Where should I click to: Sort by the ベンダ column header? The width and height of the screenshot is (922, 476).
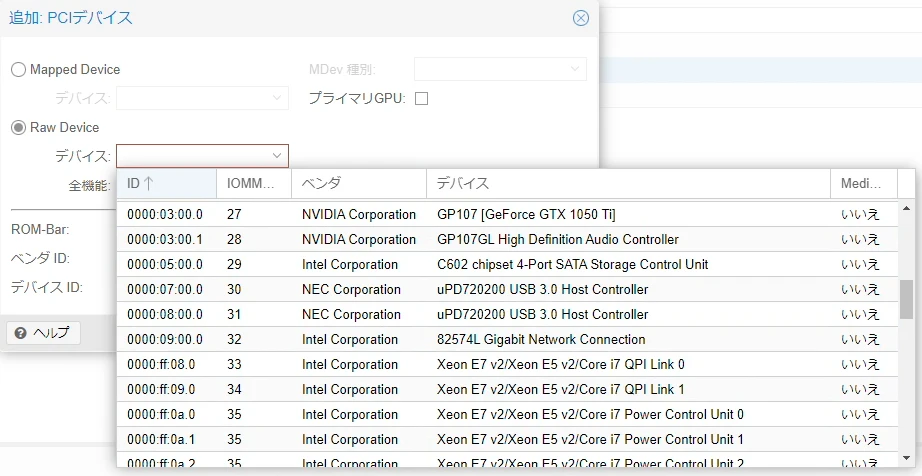click(x=359, y=183)
